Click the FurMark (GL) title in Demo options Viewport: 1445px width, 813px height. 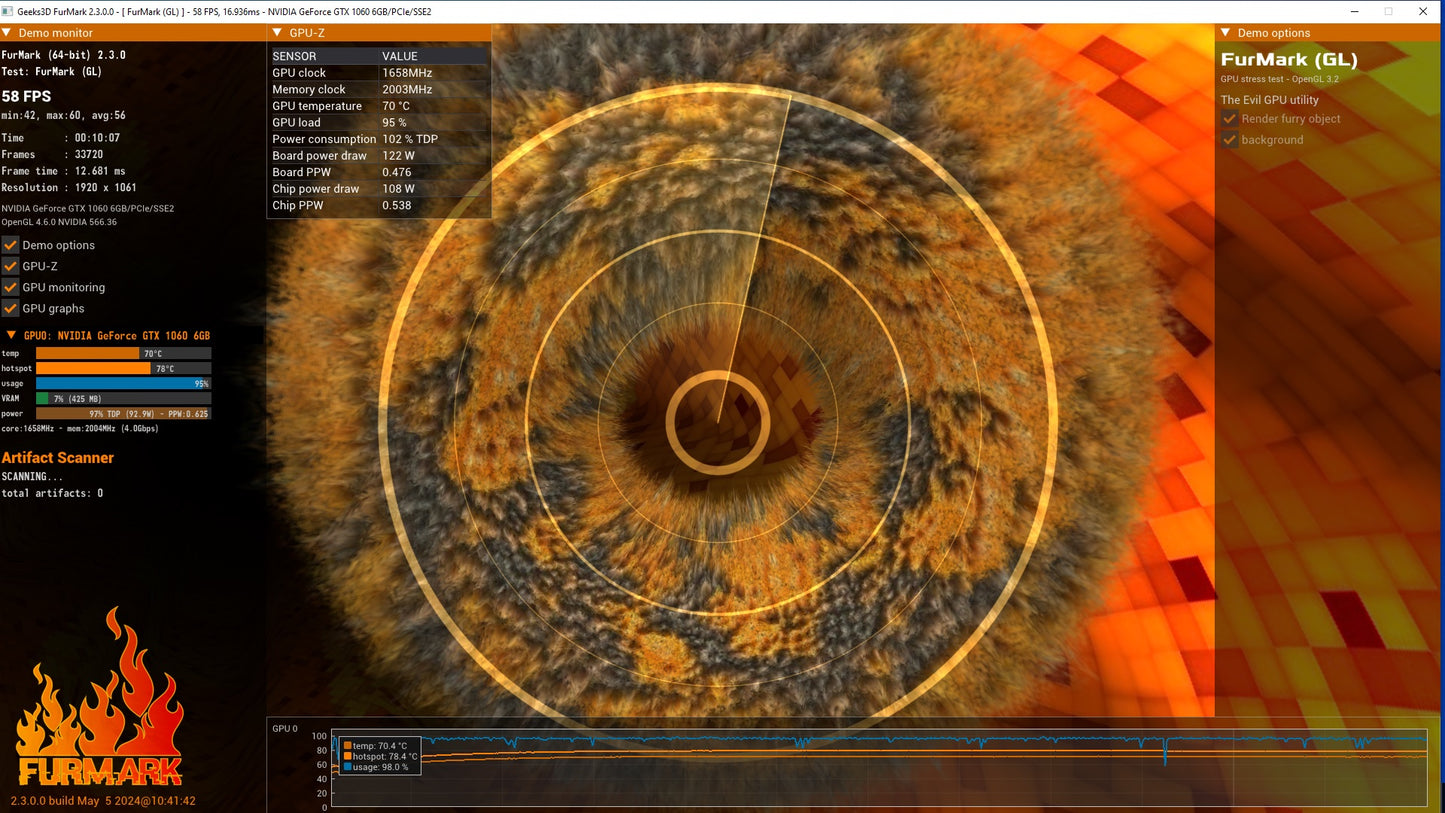(1289, 60)
